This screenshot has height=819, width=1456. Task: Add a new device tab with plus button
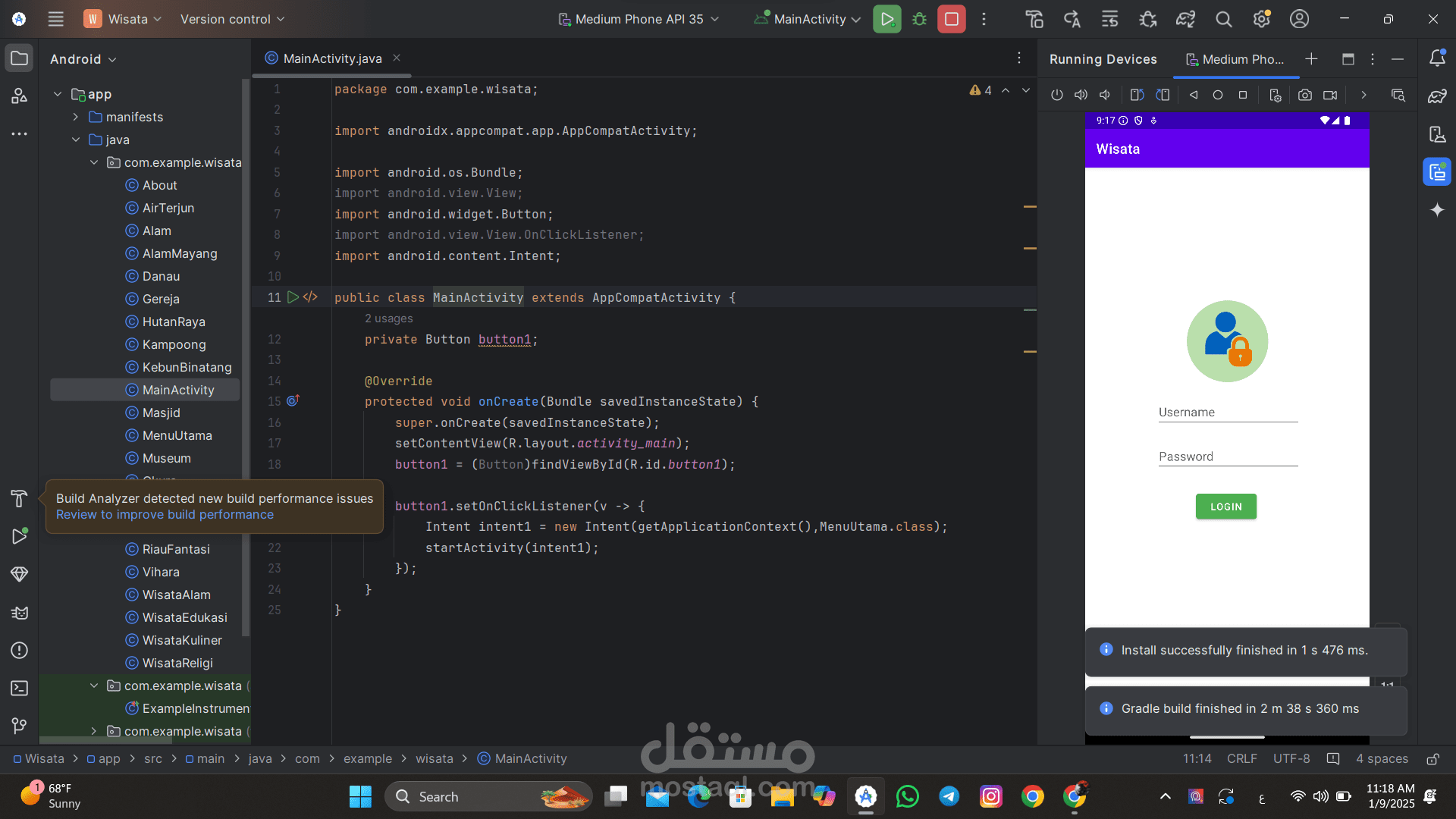1311,59
